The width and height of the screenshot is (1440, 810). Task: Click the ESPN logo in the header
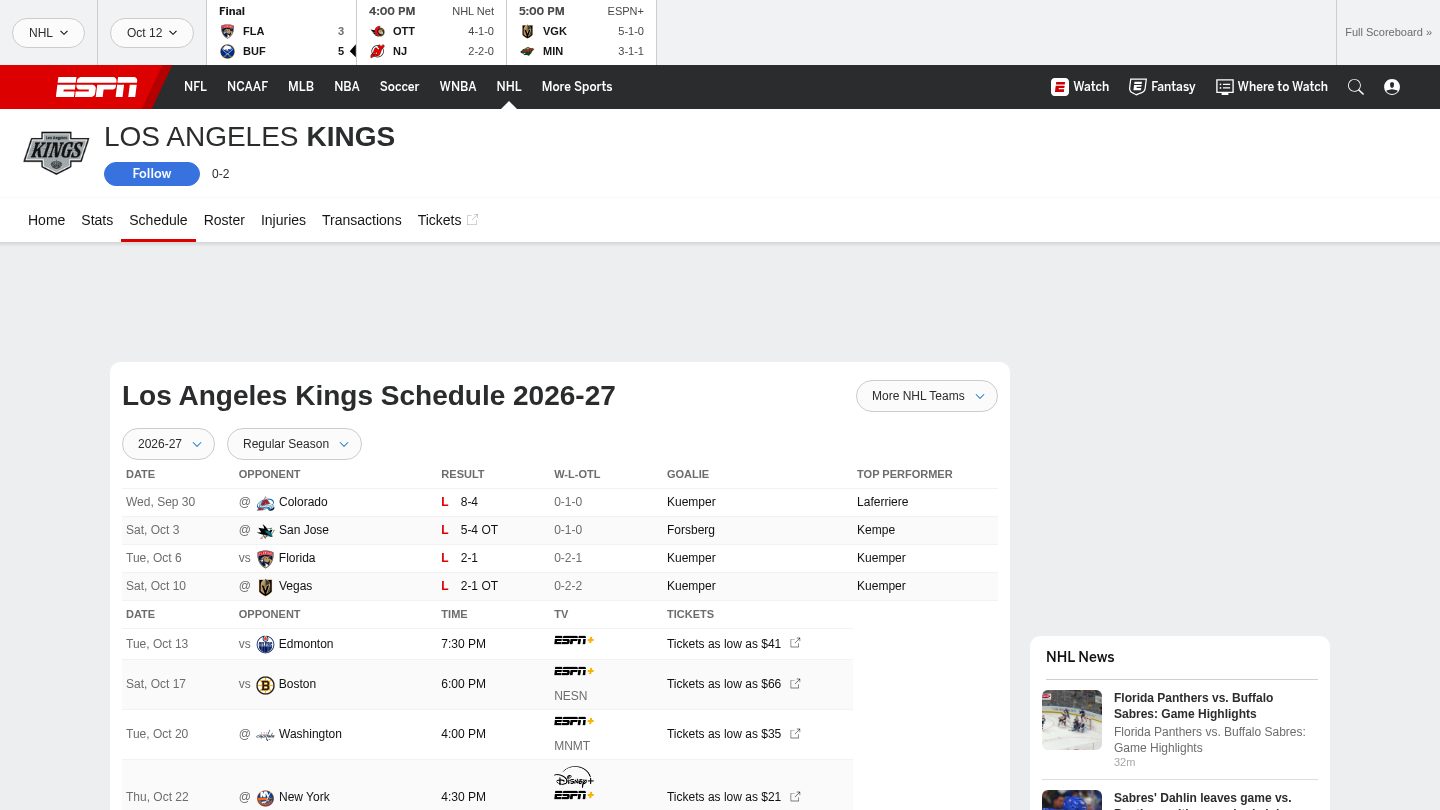(x=96, y=87)
